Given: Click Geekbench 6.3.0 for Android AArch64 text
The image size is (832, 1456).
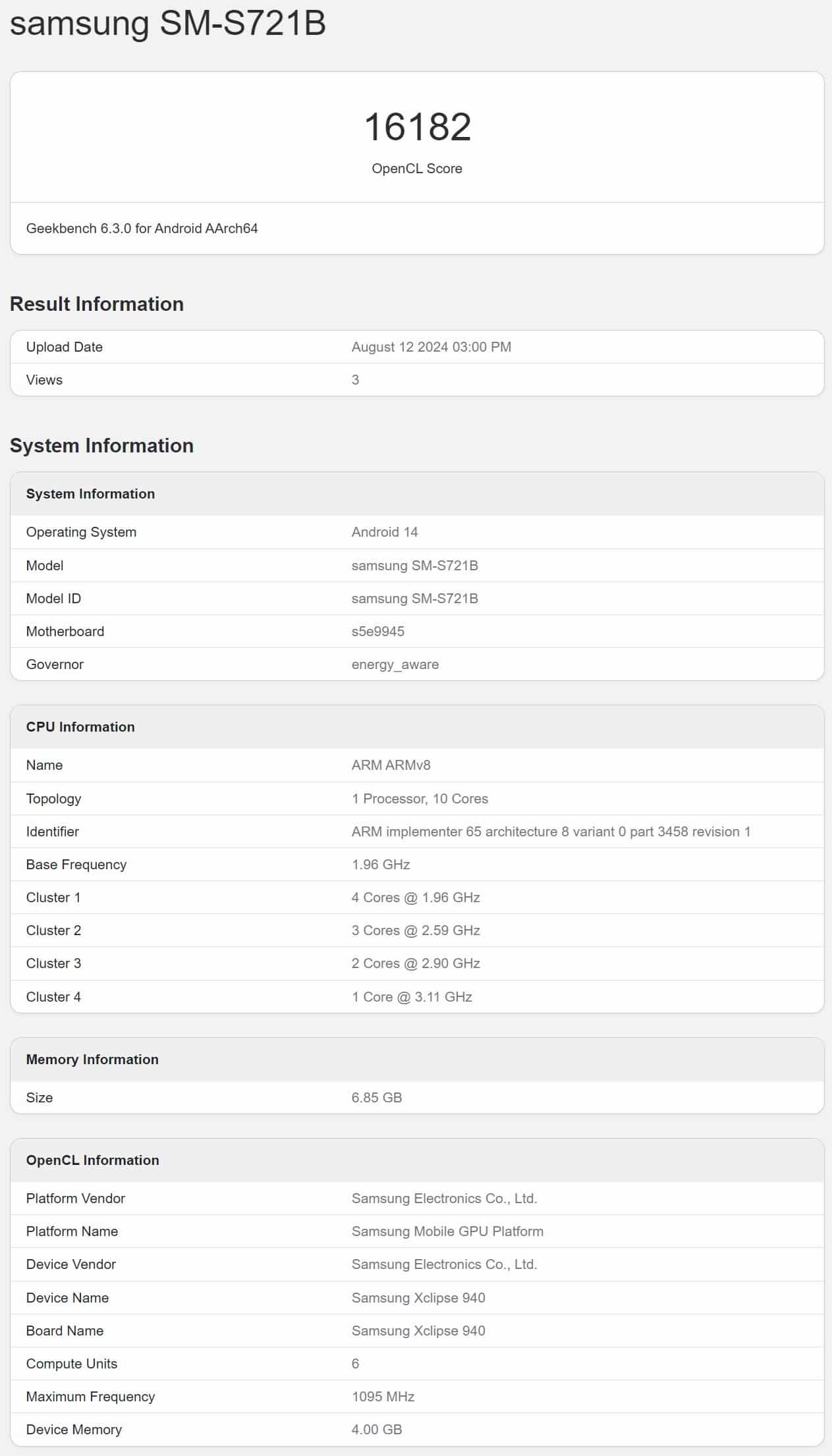Looking at the screenshot, I should point(142,229).
